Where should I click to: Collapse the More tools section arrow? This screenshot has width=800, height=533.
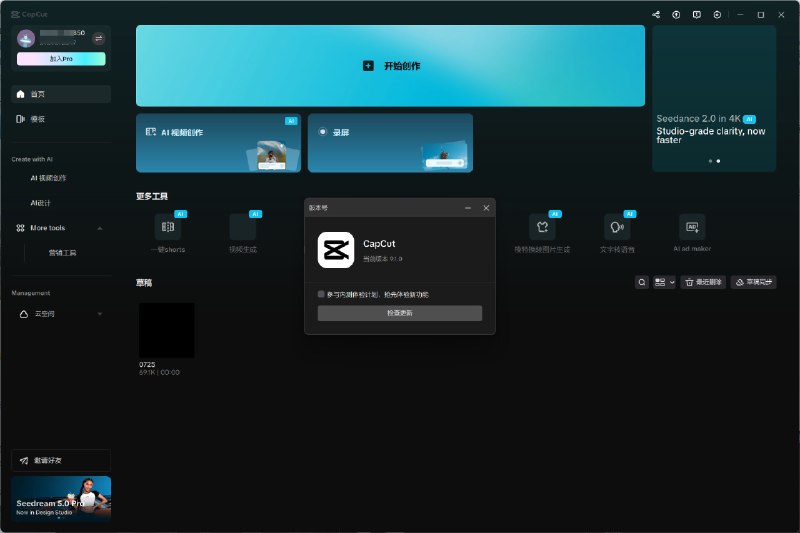[x=100, y=228]
